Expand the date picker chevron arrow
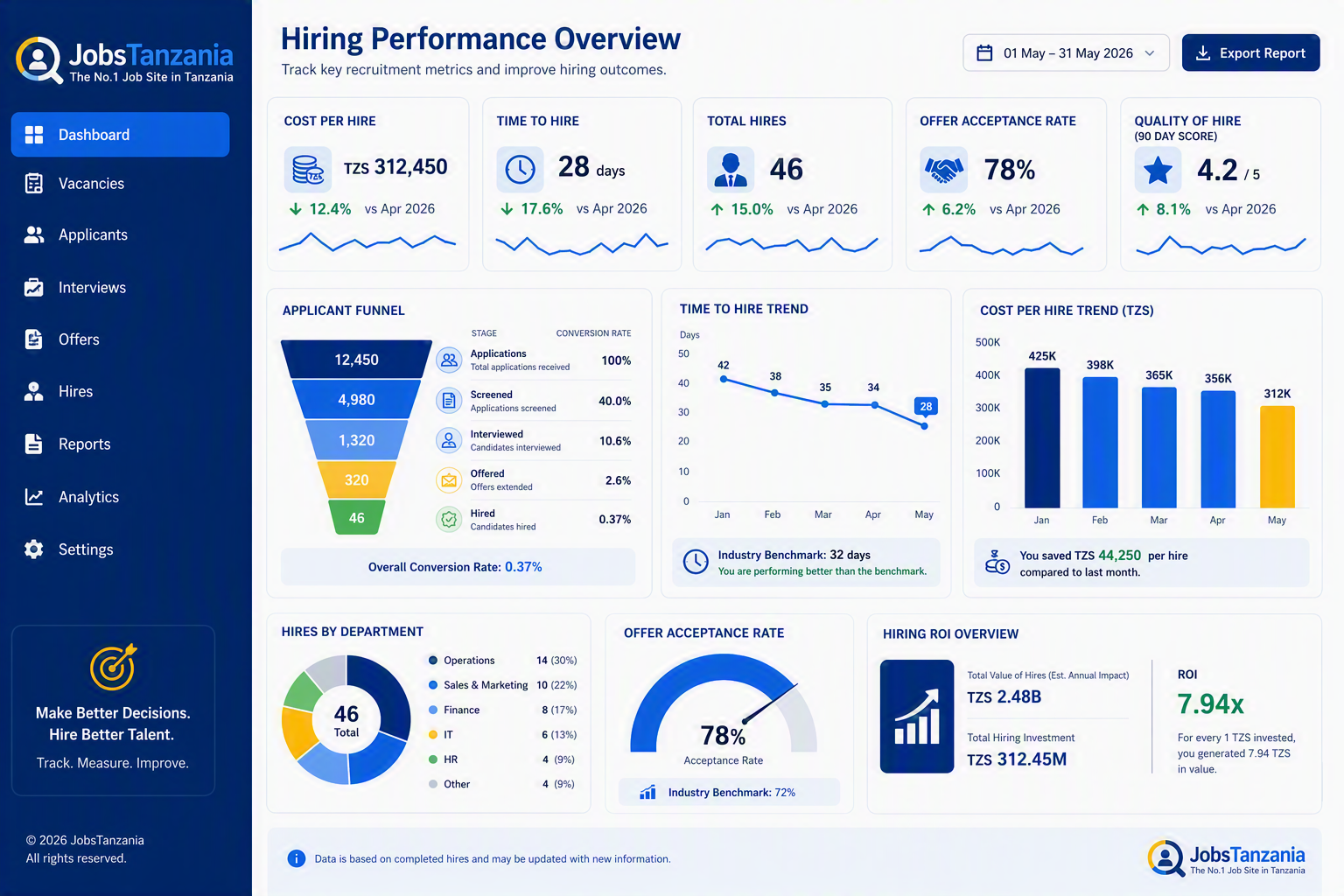The width and height of the screenshot is (1344, 896). (1150, 53)
